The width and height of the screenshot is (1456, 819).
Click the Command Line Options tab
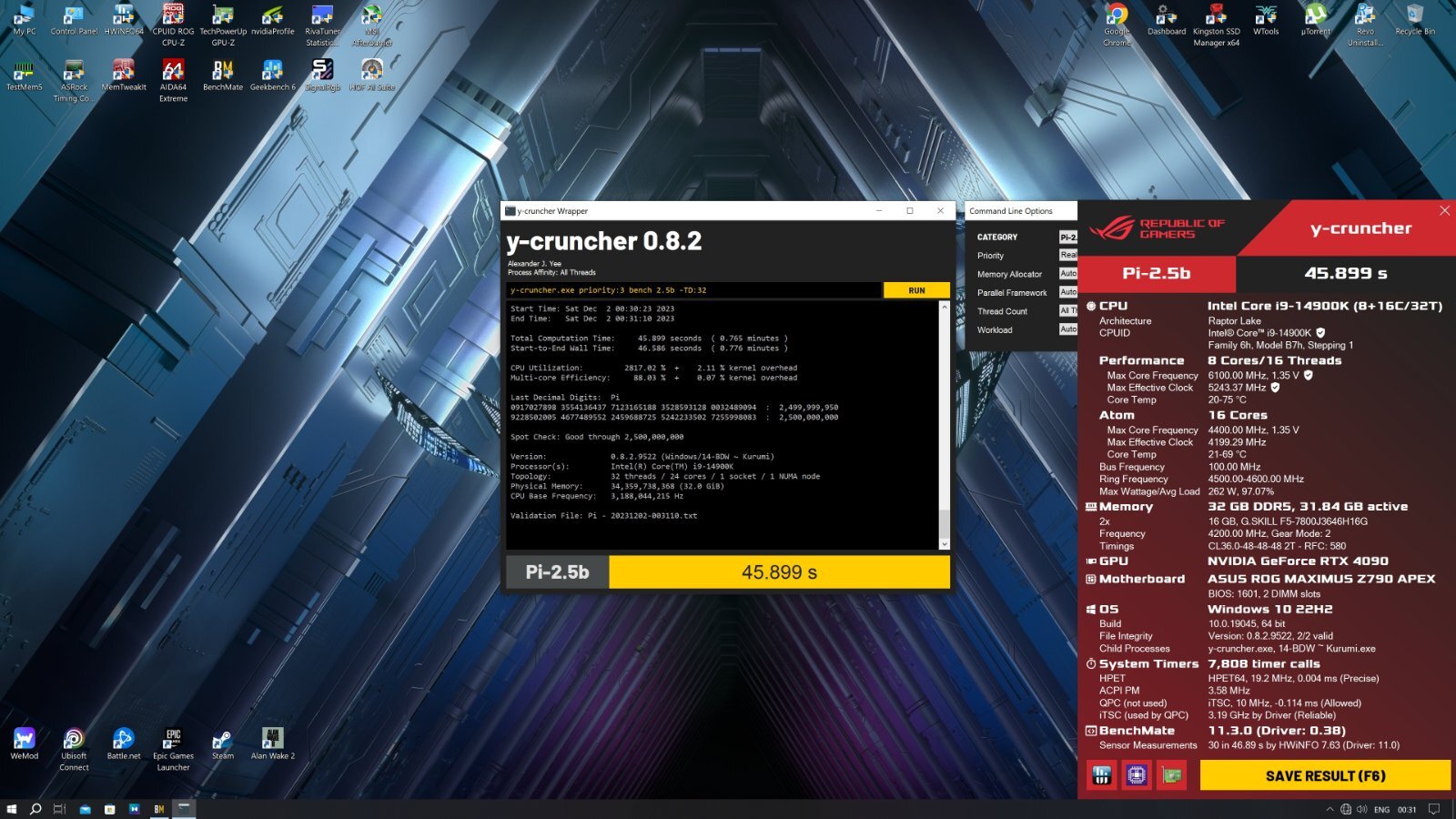(x=1011, y=211)
